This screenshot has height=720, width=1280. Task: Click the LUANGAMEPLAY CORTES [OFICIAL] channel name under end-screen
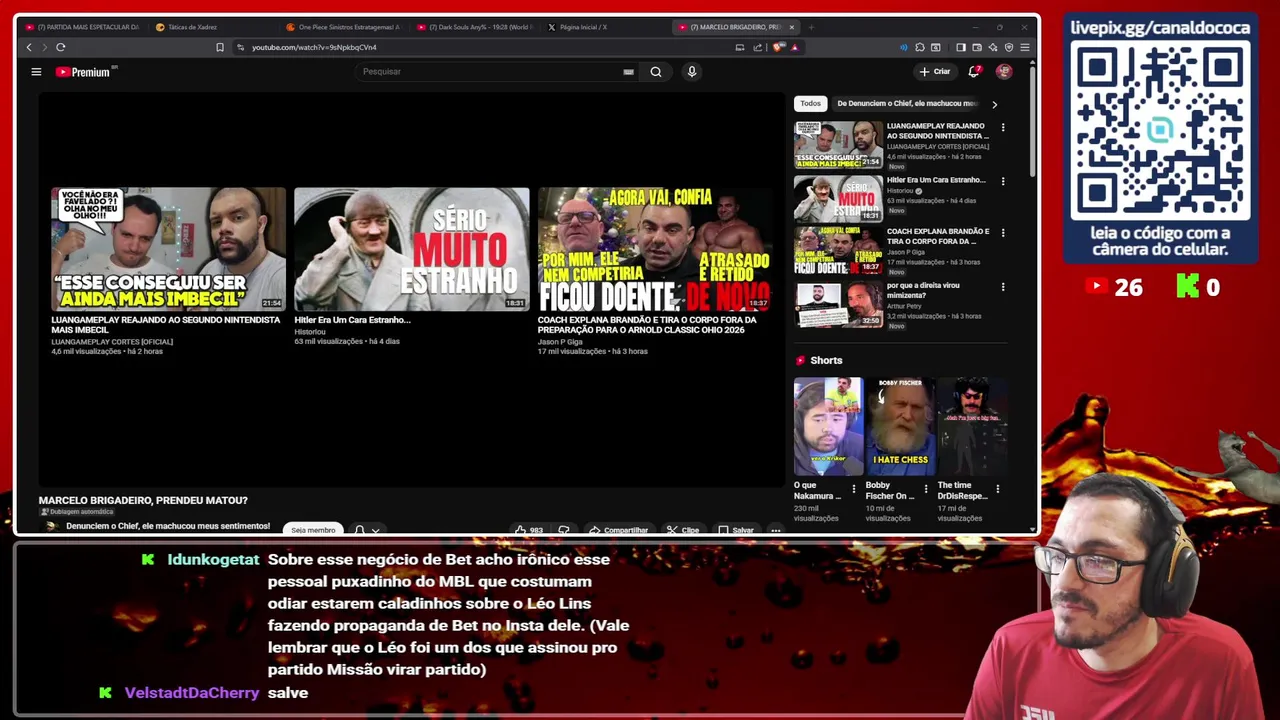point(112,342)
